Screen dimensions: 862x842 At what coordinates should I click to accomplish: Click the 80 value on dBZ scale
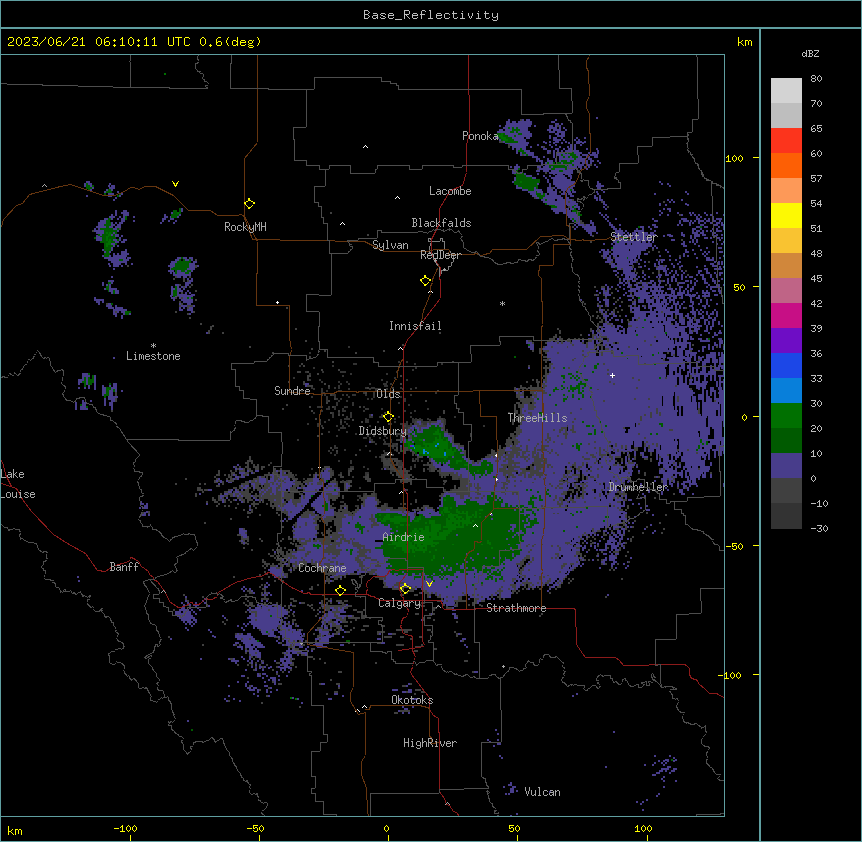816,79
